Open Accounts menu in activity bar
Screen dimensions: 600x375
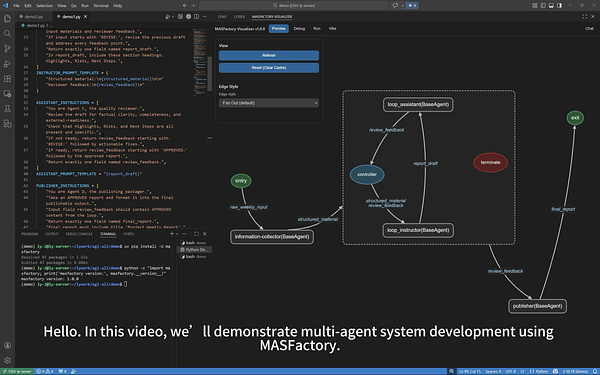[x=7, y=346]
